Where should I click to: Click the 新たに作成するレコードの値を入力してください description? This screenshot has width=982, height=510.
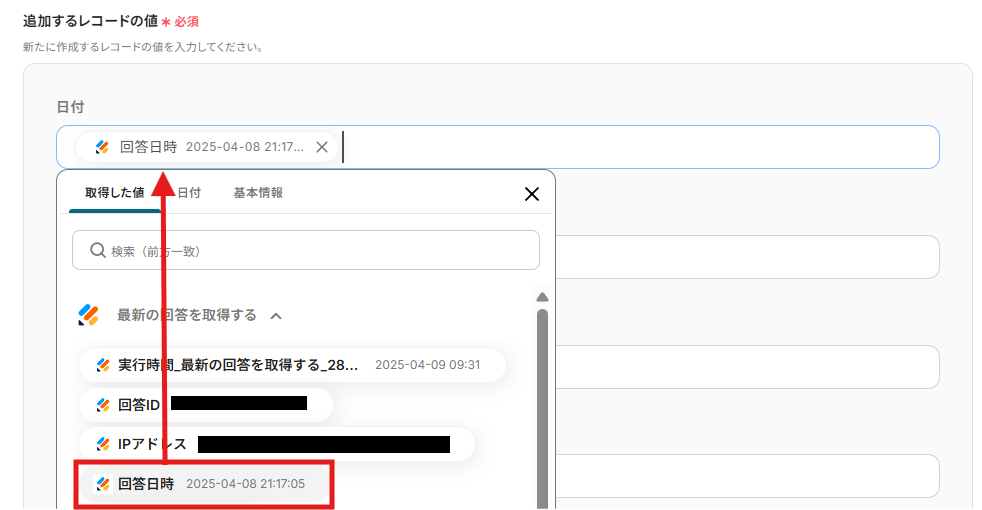coord(143,47)
